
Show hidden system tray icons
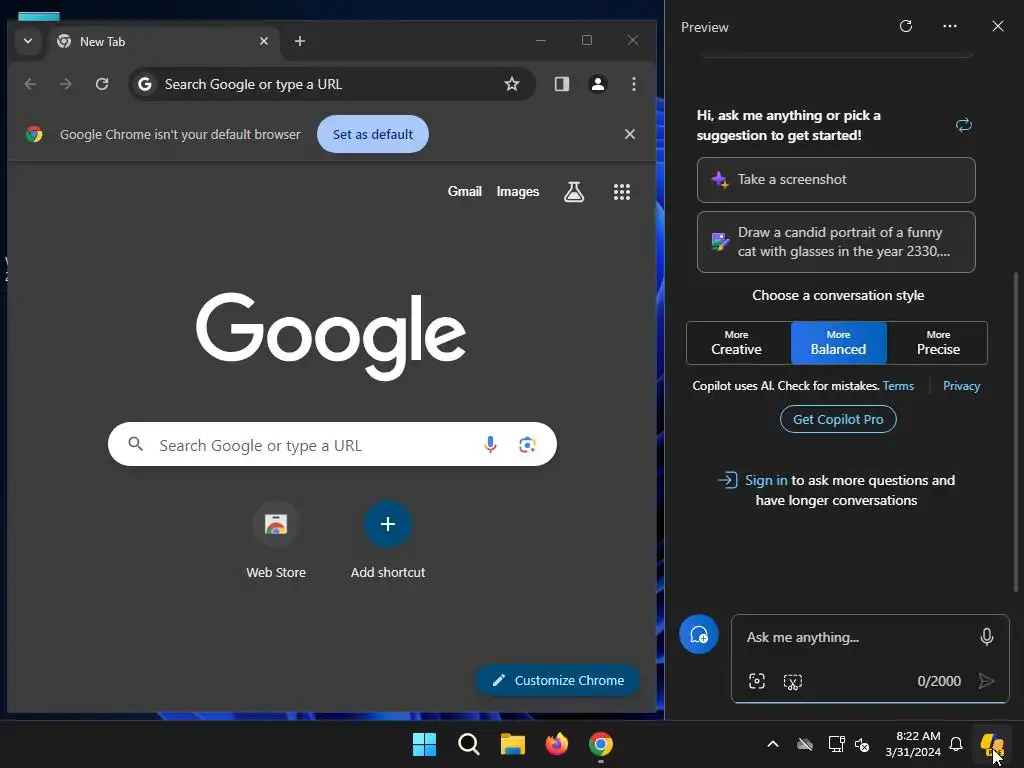[x=773, y=744]
